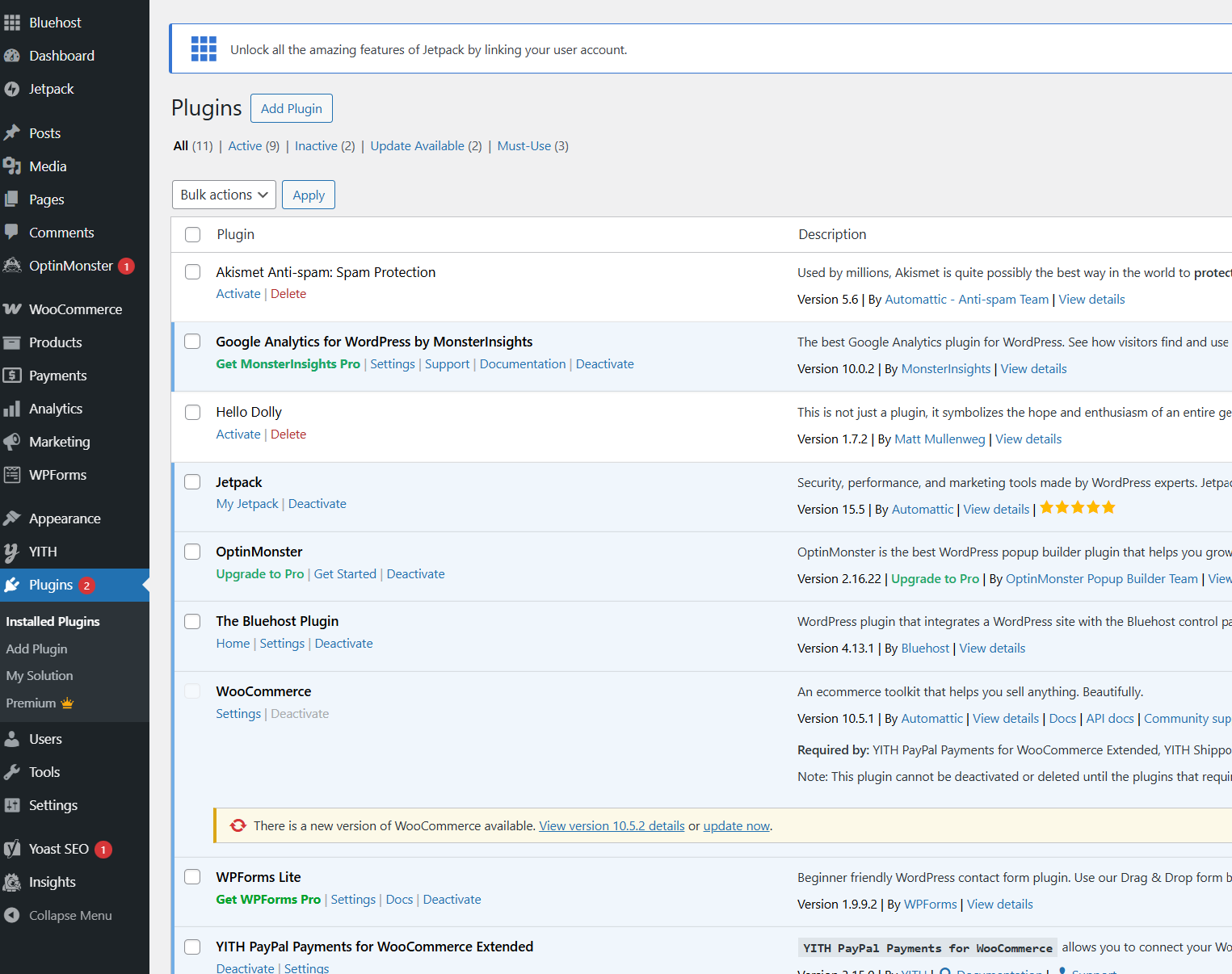Click the Payments dollar icon
Image resolution: width=1232 pixels, height=974 pixels.
click(12, 376)
